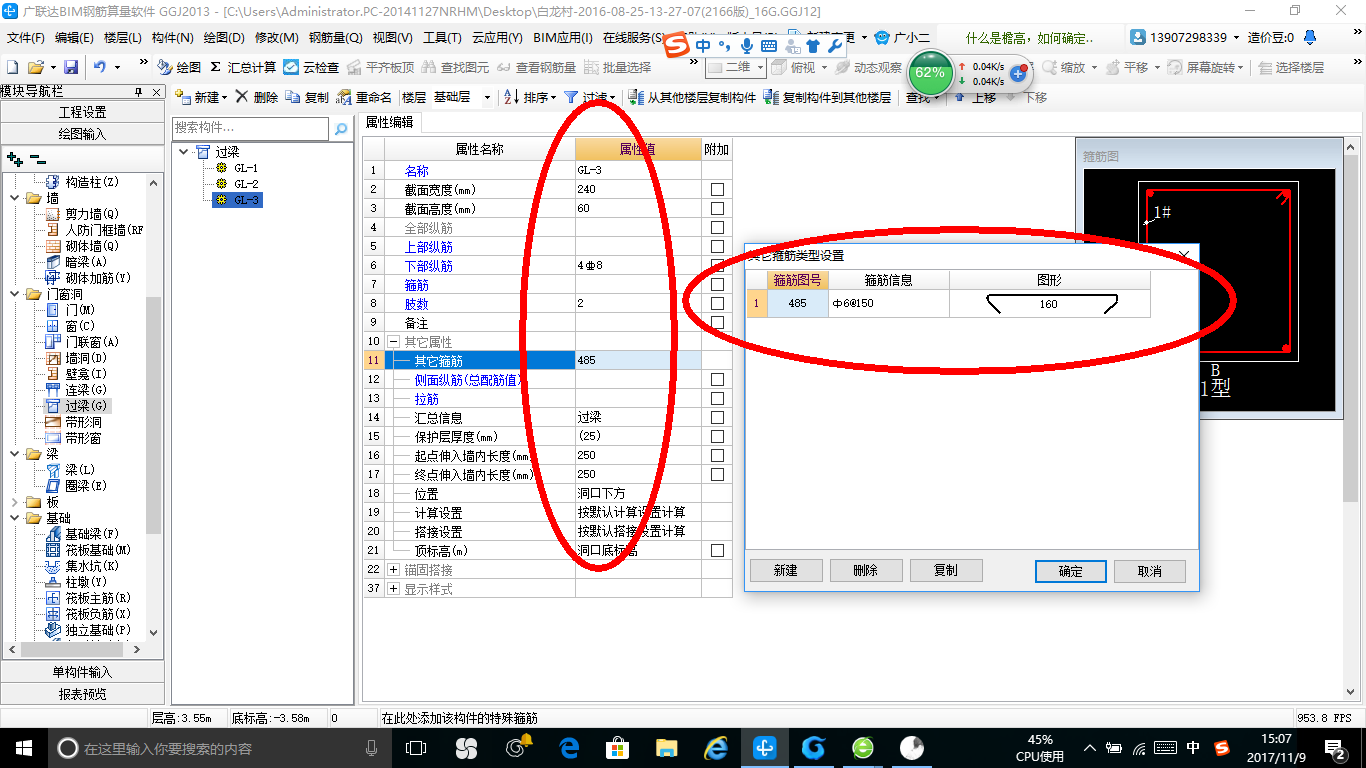Open the 楼层(L) menu
The height and width of the screenshot is (768, 1366).
[123, 38]
